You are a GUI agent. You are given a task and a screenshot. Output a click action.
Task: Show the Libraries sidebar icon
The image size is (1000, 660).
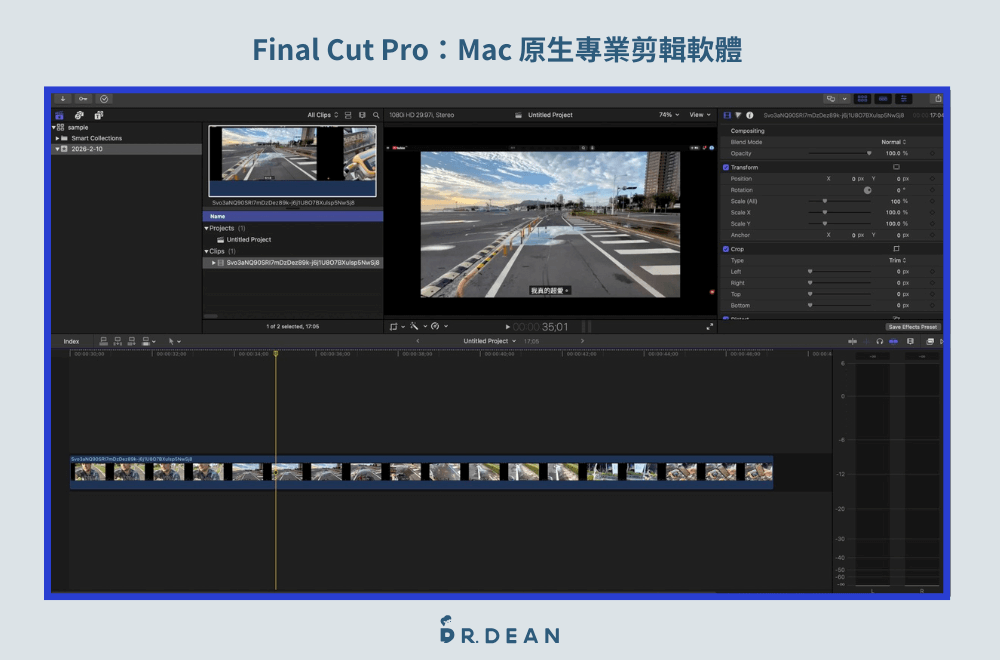pos(59,115)
